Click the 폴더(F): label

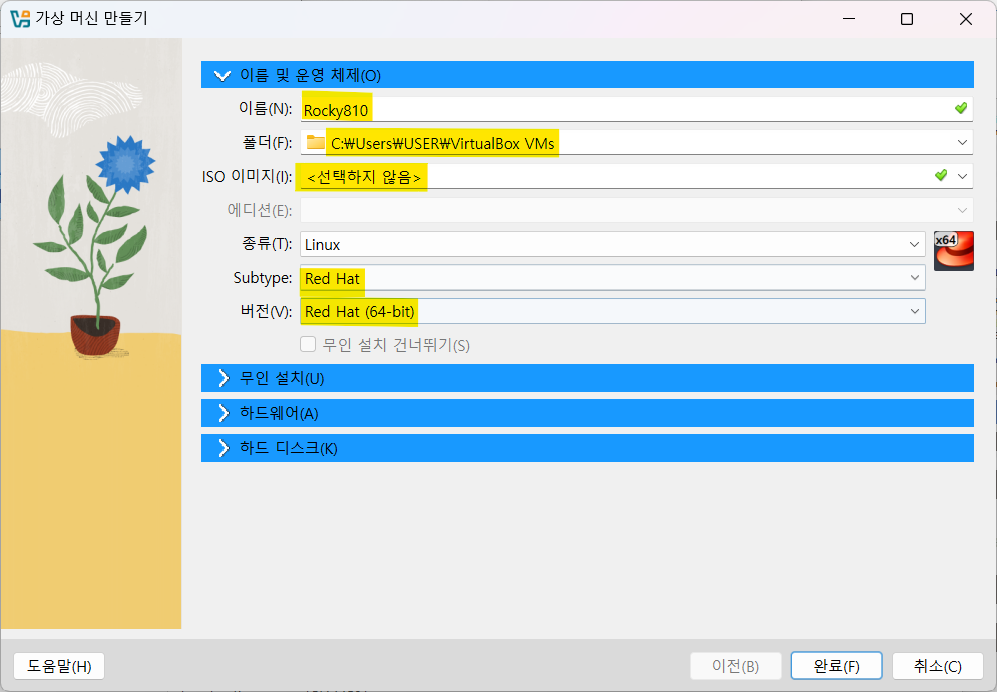(x=267, y=142)
